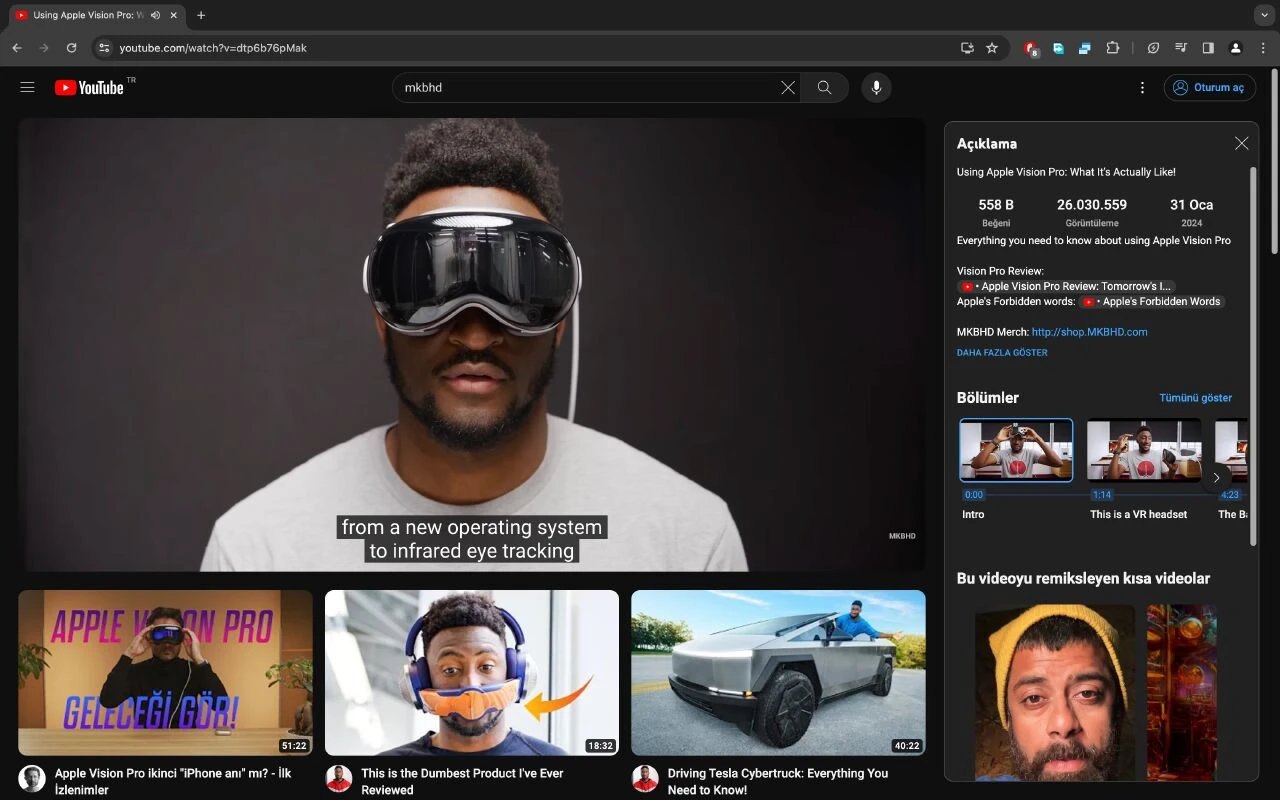Click the YouTube logo to go home
1280x800 pixels.
(x=90, y=88)
